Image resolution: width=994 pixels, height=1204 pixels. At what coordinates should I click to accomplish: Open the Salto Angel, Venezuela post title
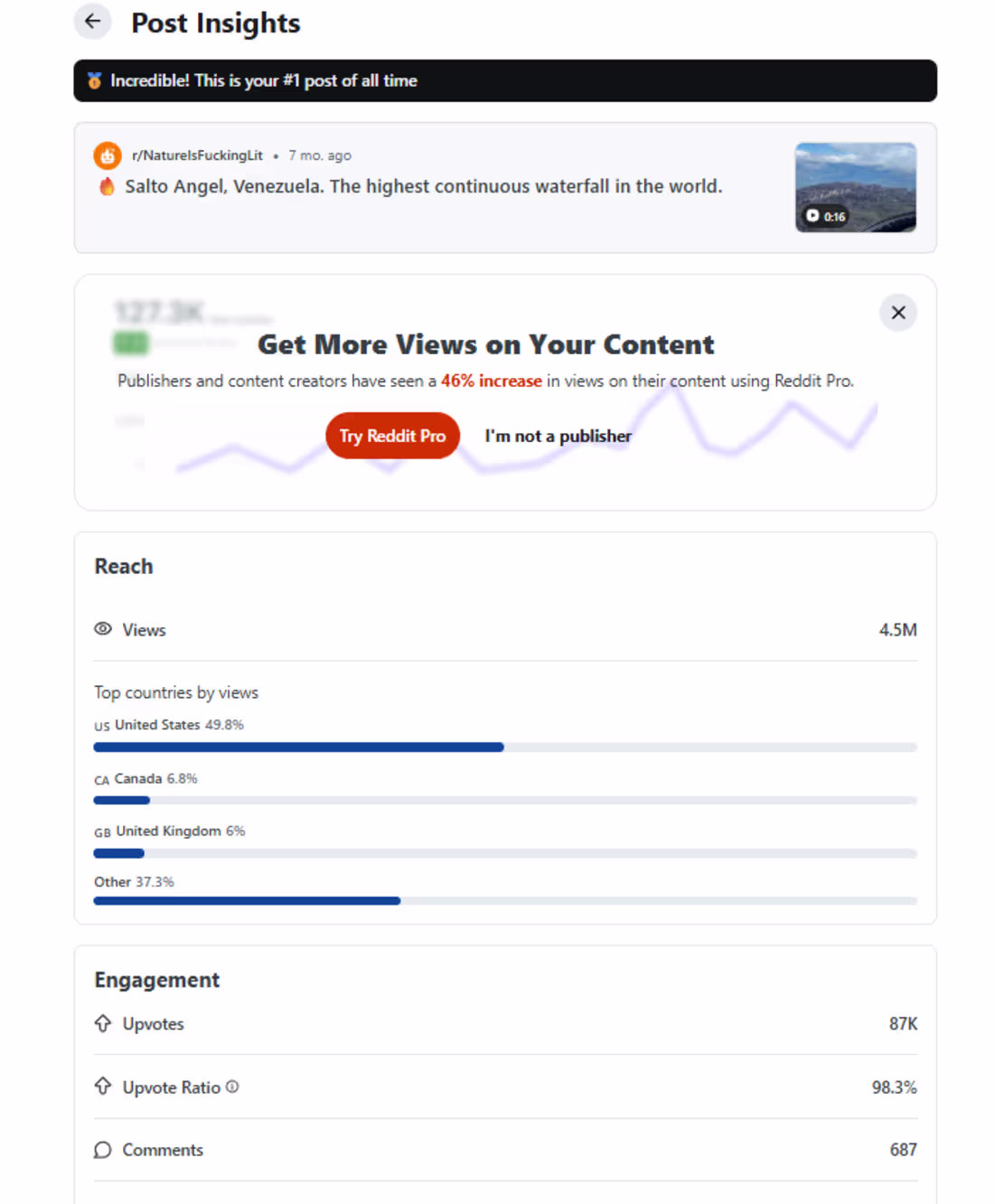tap(424, 186)
